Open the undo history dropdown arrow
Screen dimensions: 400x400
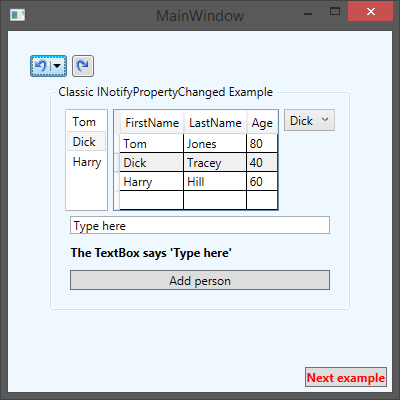pos(57,66)
